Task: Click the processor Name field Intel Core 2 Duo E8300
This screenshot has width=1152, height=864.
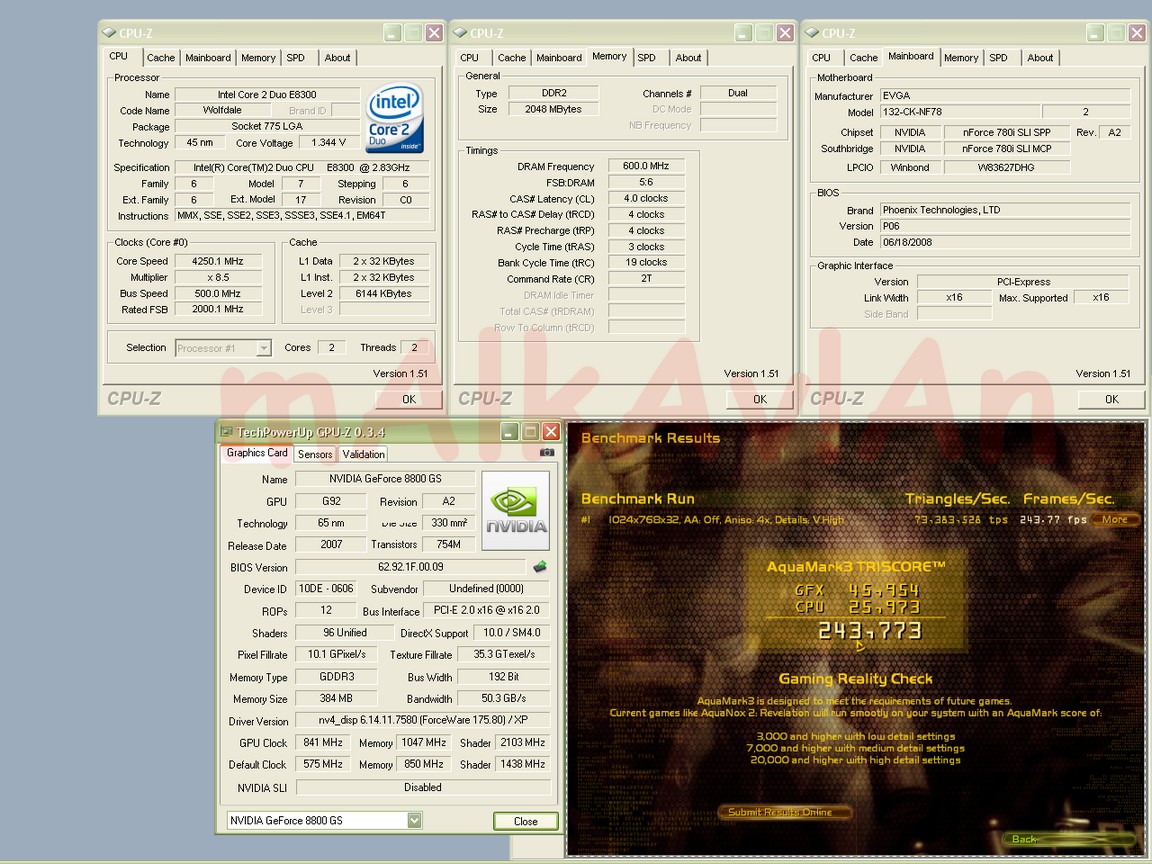Action: (267, 94)
